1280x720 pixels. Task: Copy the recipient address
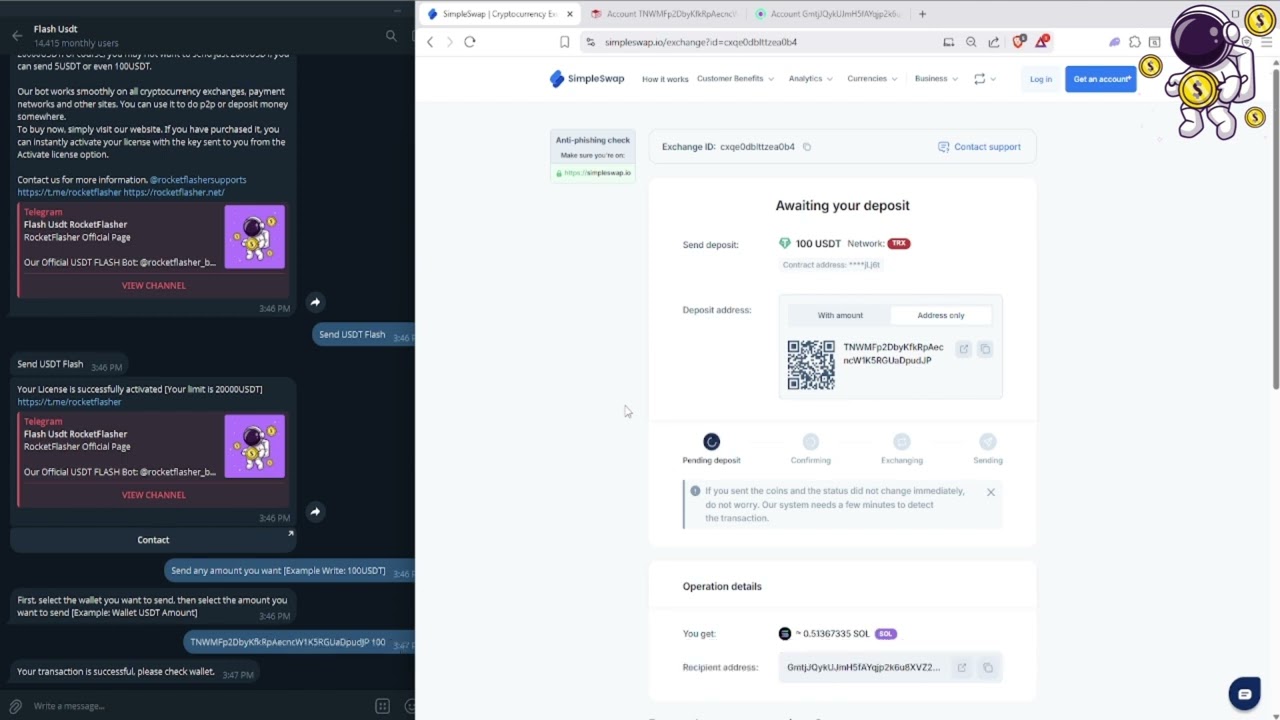pos(987,667)
